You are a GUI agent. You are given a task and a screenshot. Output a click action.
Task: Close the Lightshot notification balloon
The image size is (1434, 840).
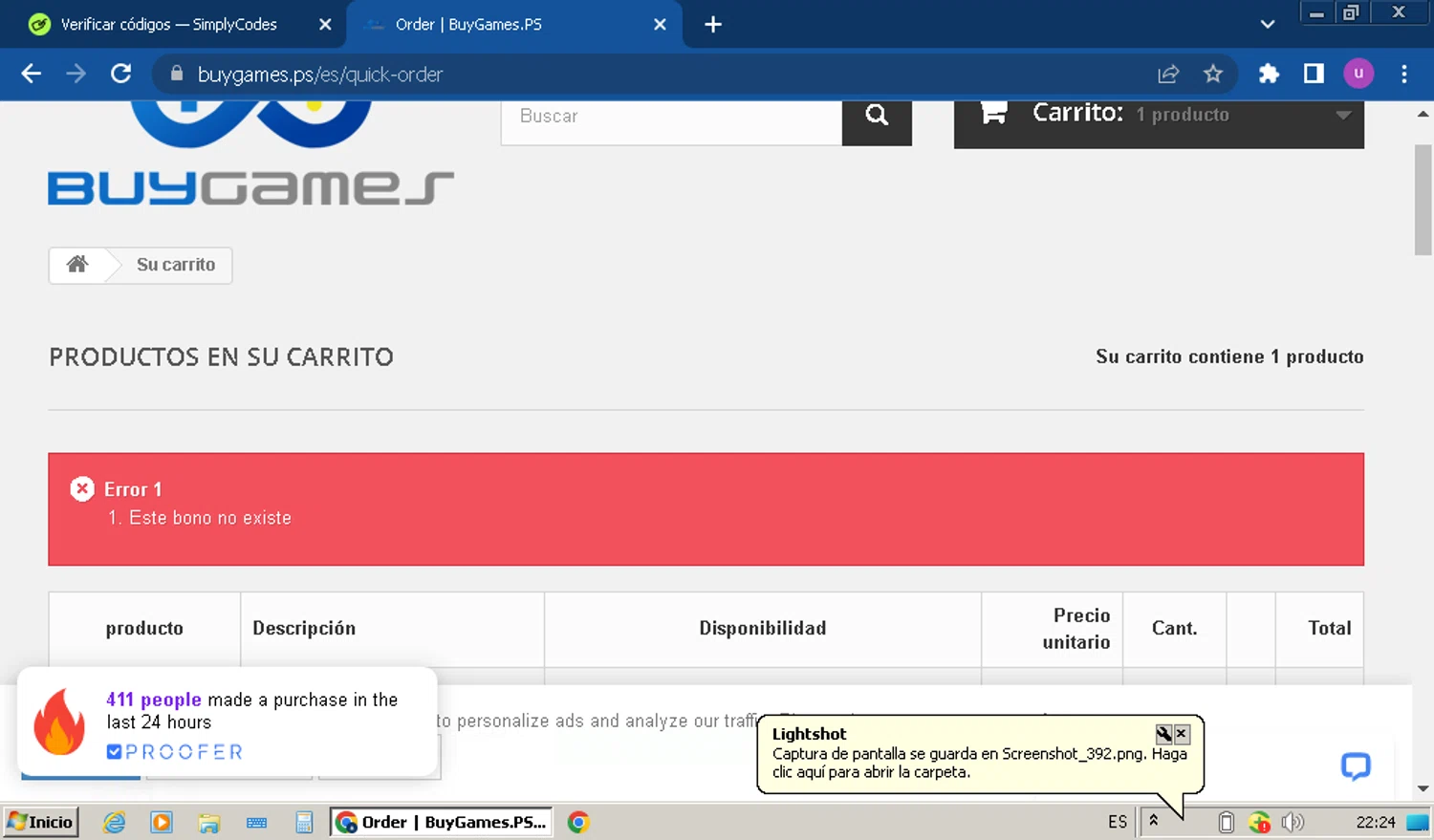tap(1182, 734)
